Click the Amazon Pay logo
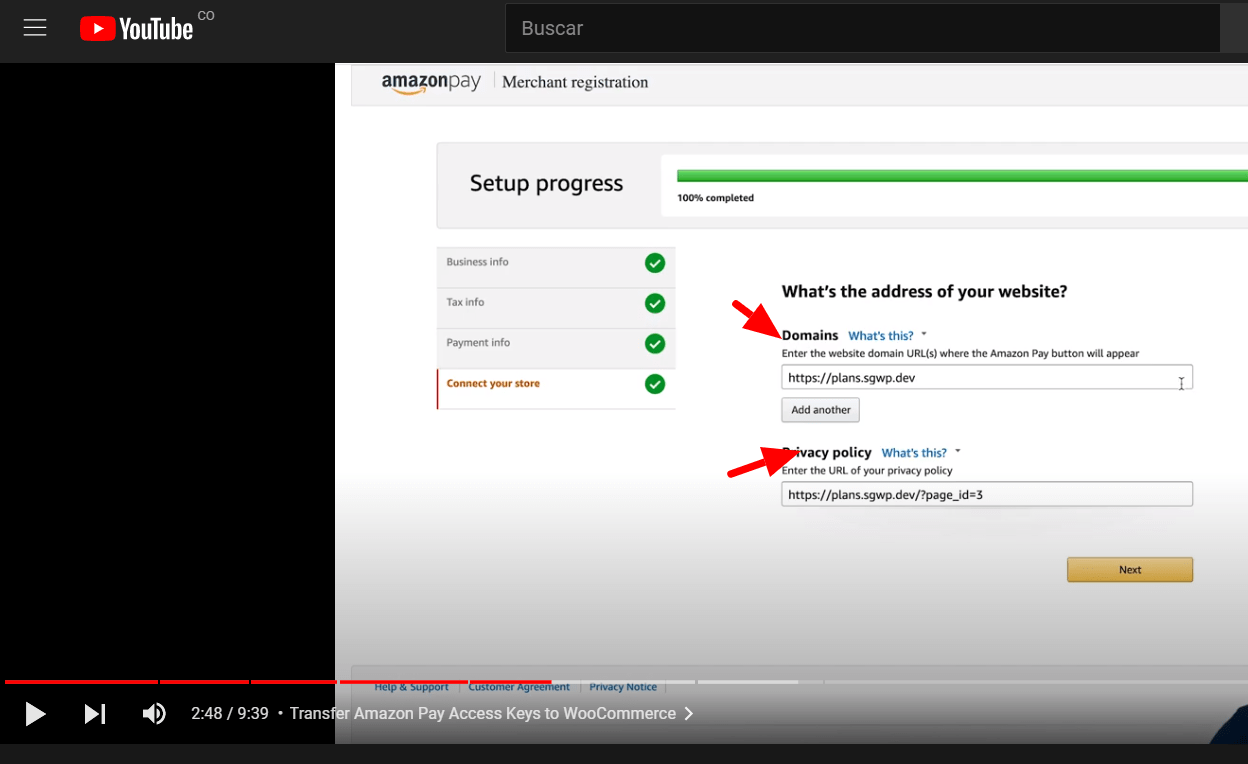This screenshot has height=764, width=1248. [x=431, y=83]
